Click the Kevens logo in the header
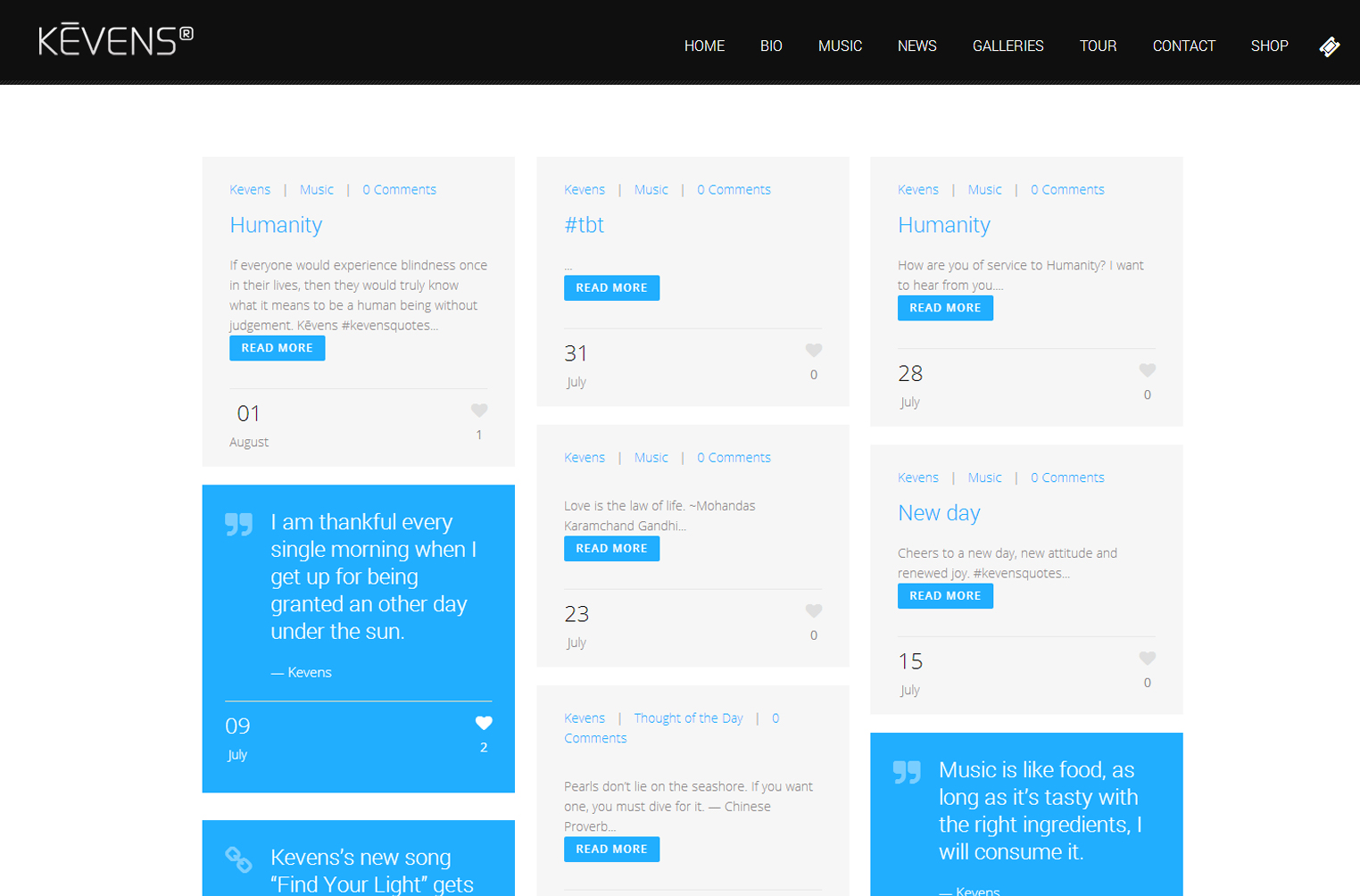 116,41
